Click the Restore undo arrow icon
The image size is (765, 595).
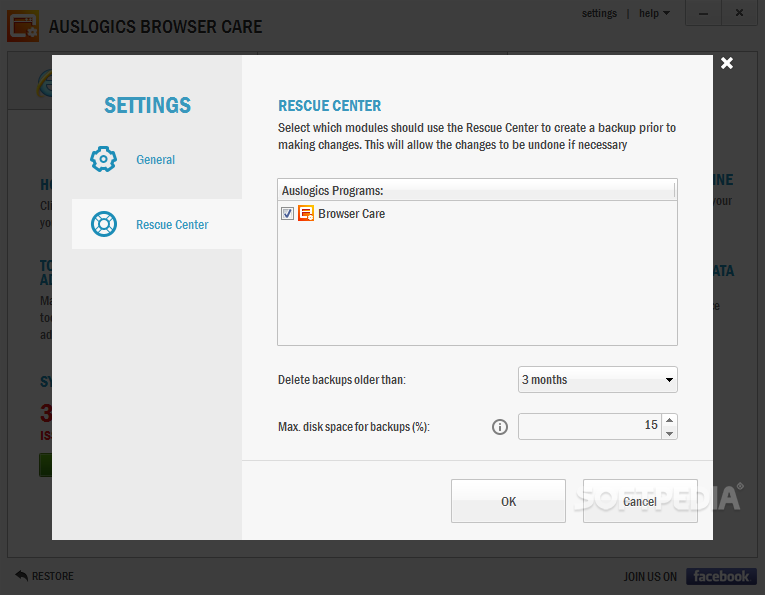tap(21, 575)
